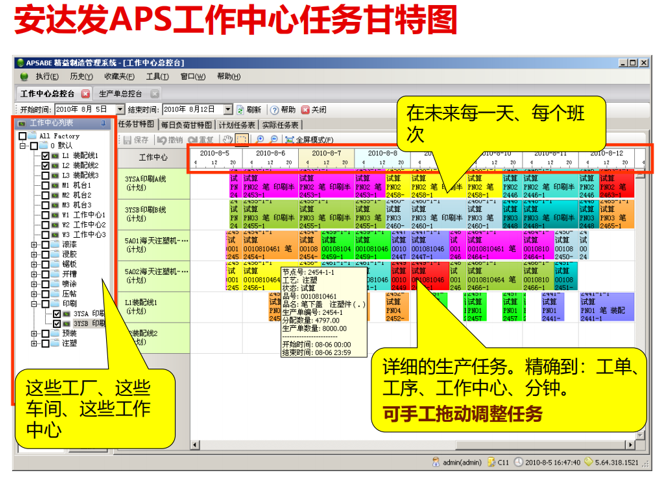Image resolution: width=661 pixels, height=477 pixels.
Task: Uncheck the L1 装配线1 checkbox
Action: (46, 155)
